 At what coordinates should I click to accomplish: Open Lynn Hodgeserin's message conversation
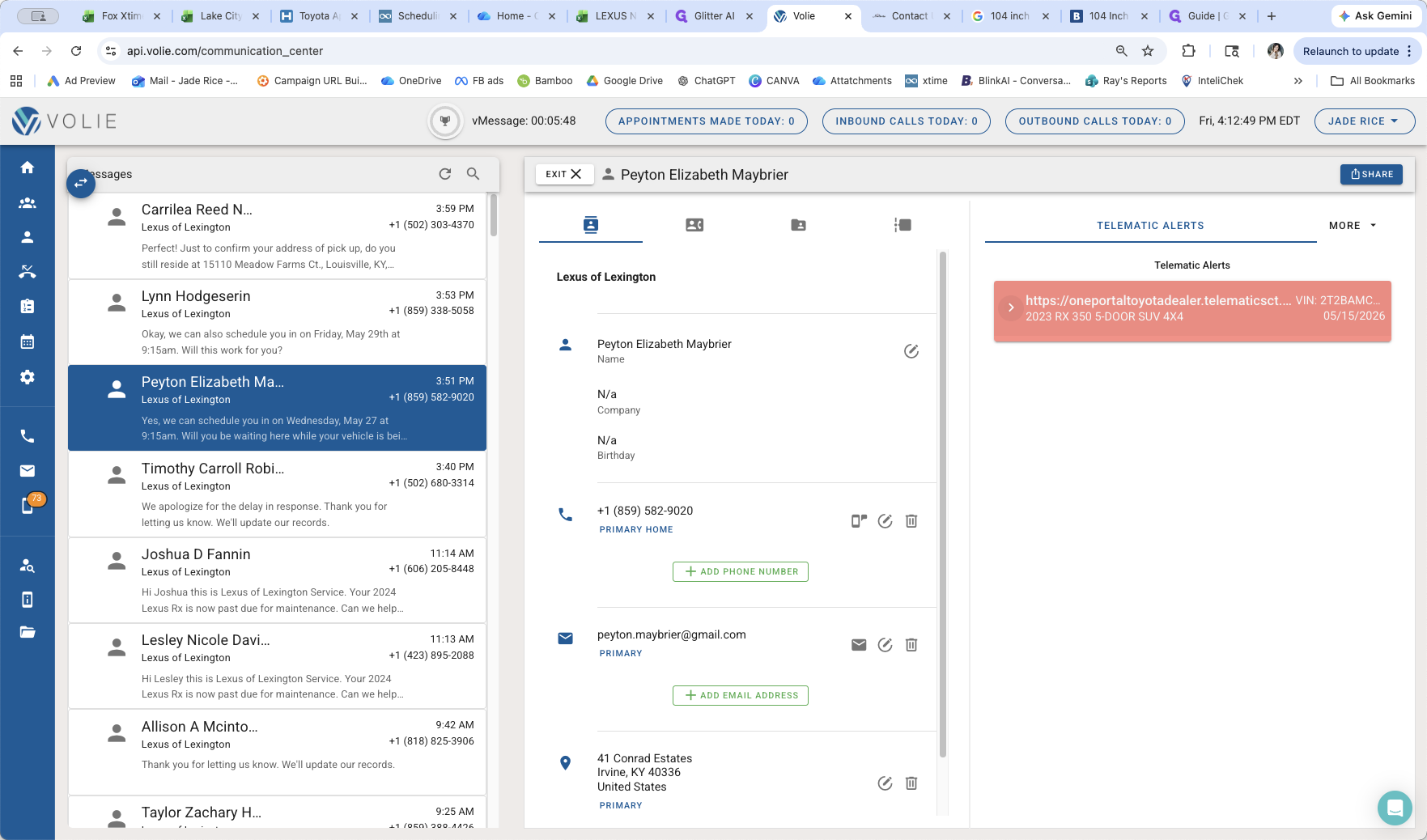click(277, 322)
